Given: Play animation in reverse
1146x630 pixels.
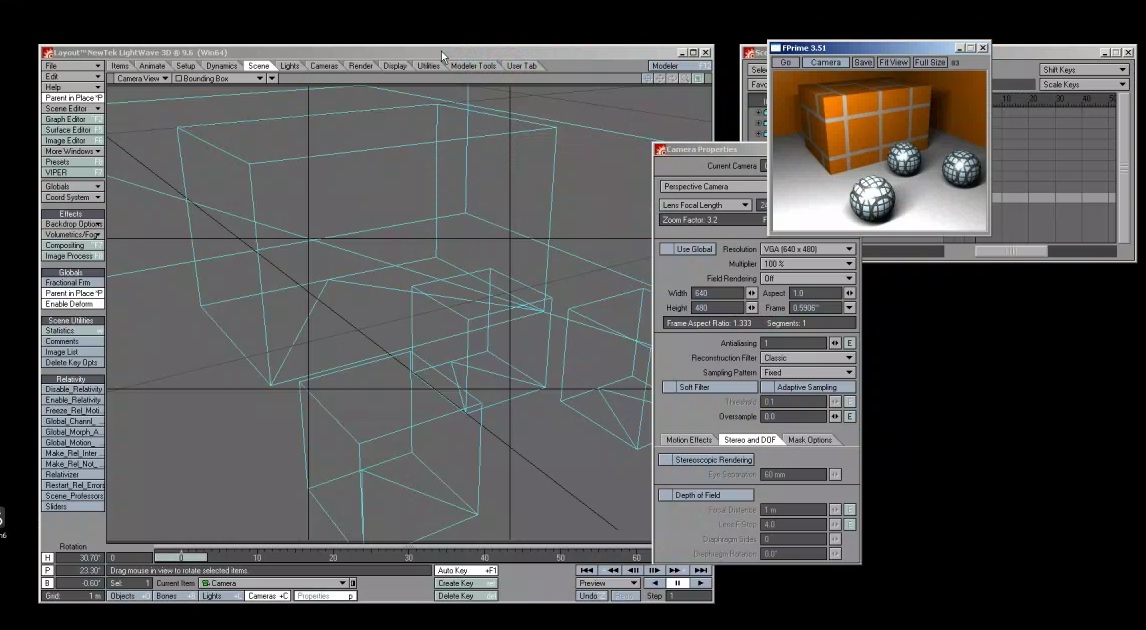Looking at the screenshot, I should click(655, 583).
